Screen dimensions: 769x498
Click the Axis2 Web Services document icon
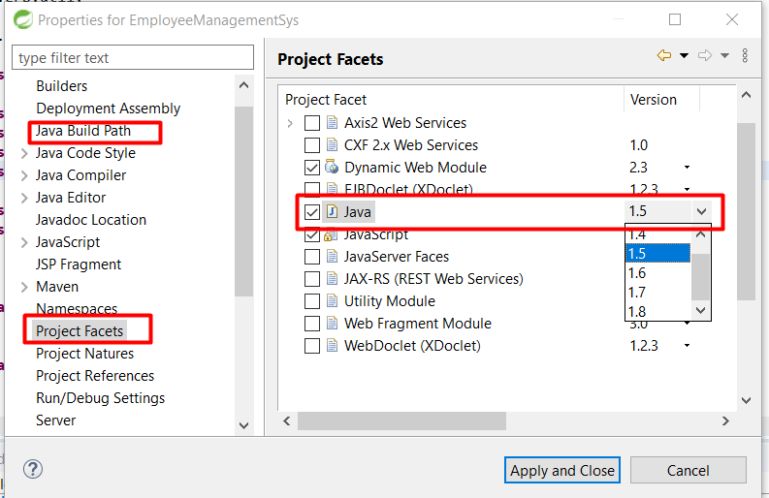tap(332, 122)
